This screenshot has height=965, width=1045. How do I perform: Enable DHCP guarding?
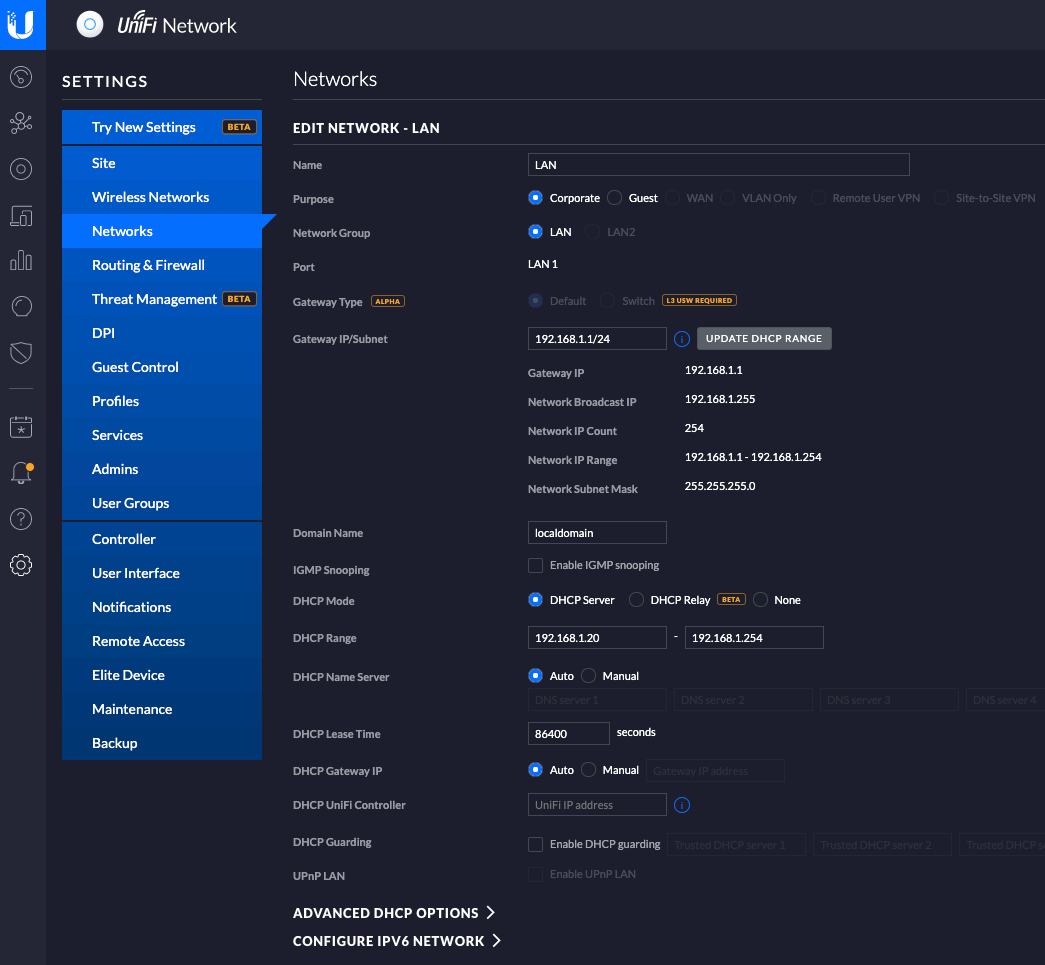[535, 844]
